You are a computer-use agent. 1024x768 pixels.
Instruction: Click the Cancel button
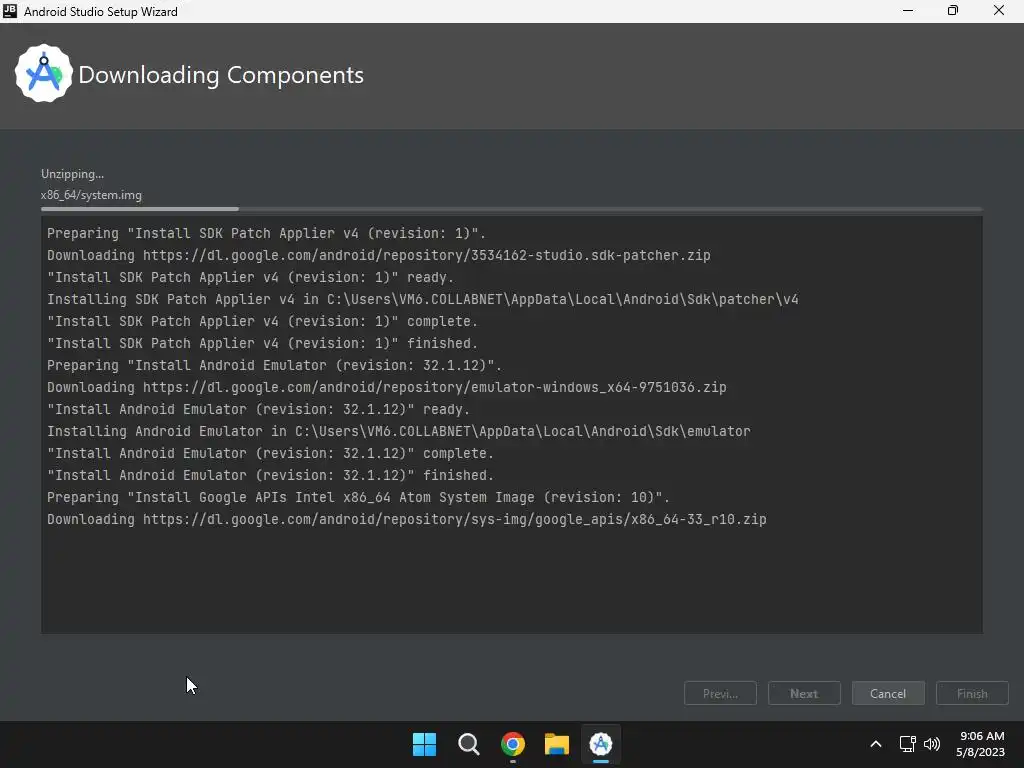888,694
